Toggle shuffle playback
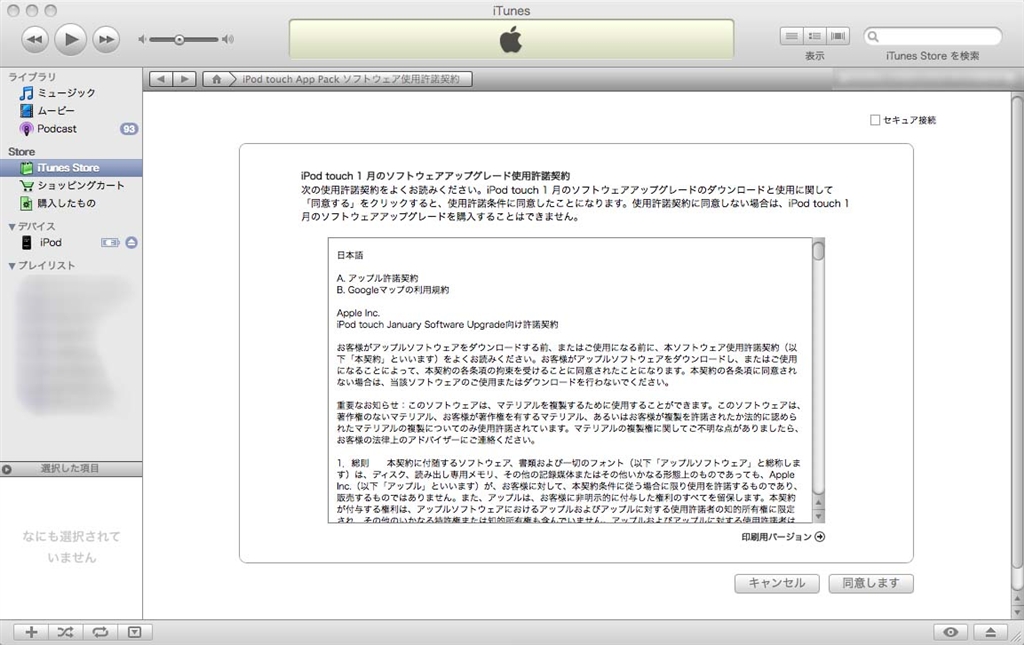 click(x=65, y=632)
